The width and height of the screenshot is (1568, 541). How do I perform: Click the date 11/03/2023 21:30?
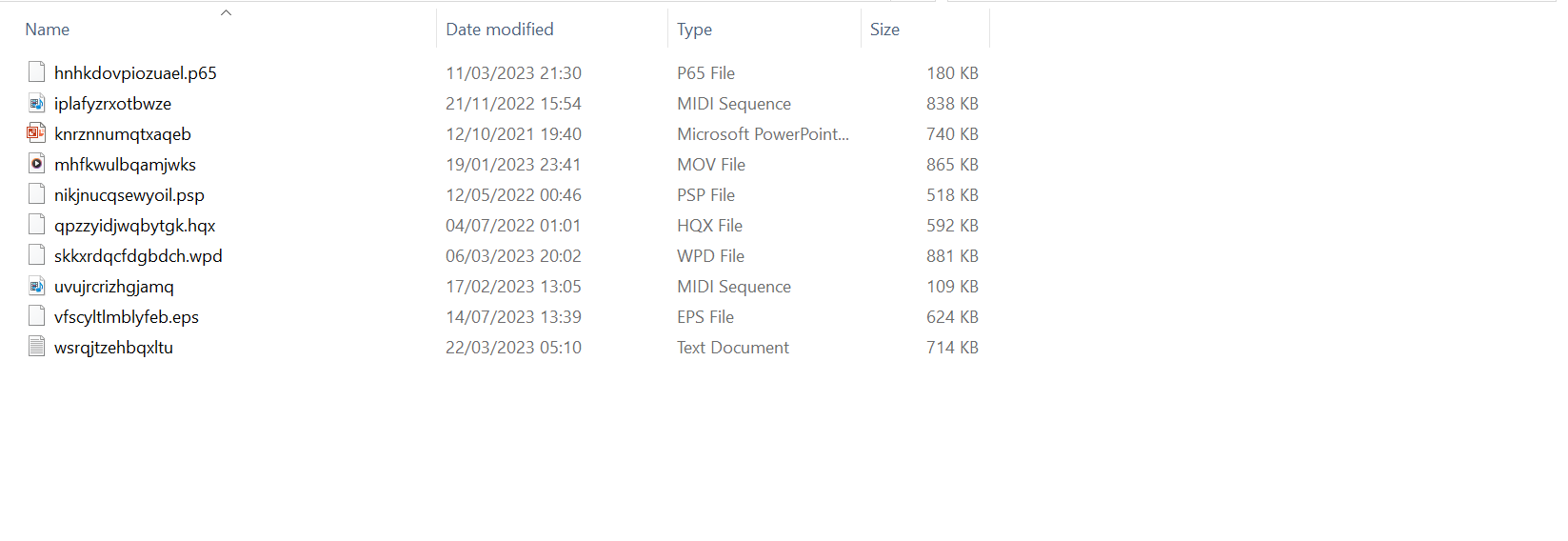tap(513, 73)
